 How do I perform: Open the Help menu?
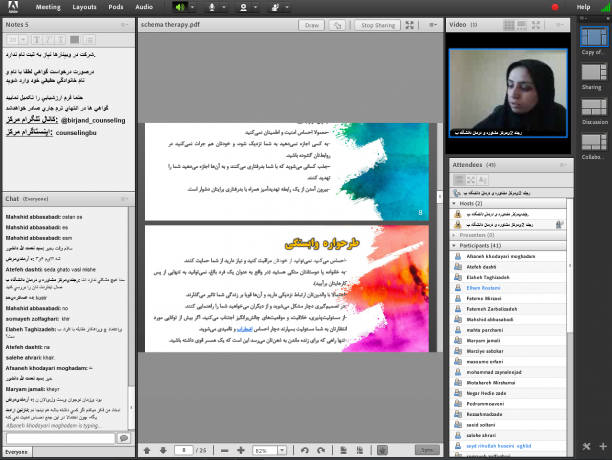click(583, 7)
